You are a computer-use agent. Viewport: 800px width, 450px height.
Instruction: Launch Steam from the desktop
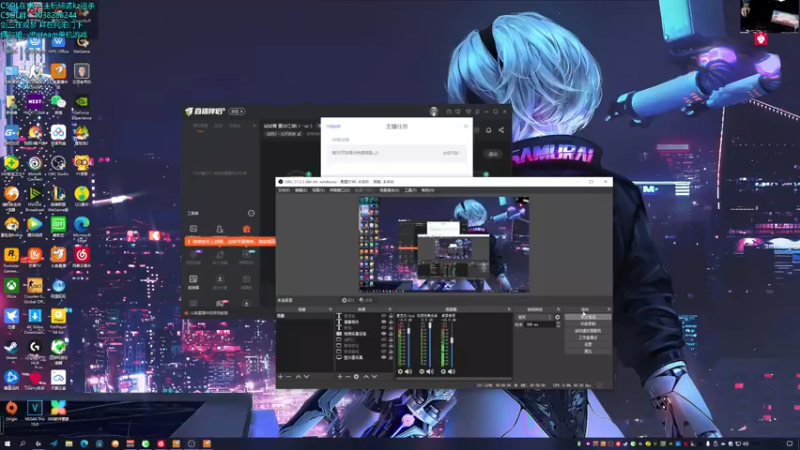point(11,350)
